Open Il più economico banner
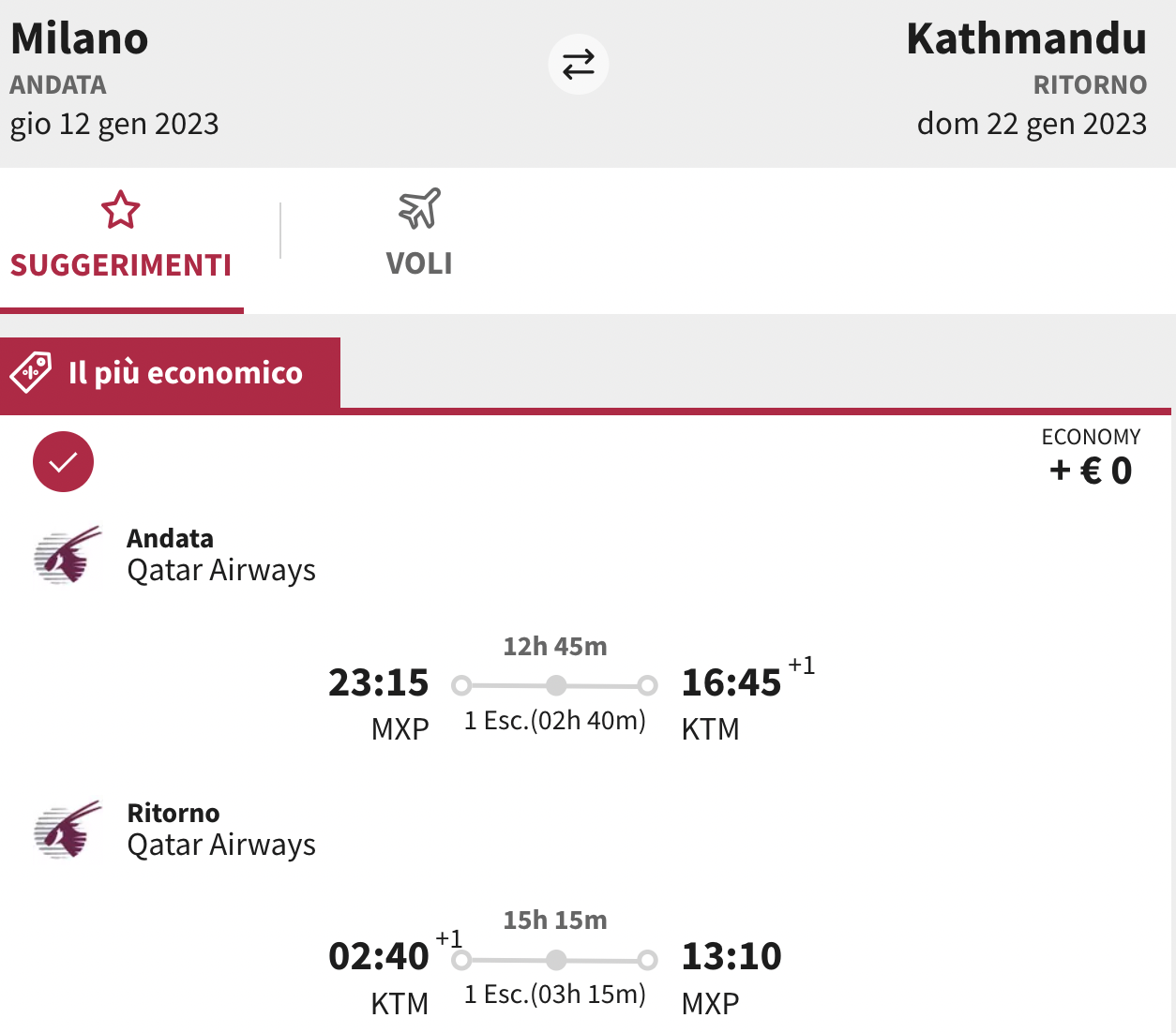 (170, 373)
